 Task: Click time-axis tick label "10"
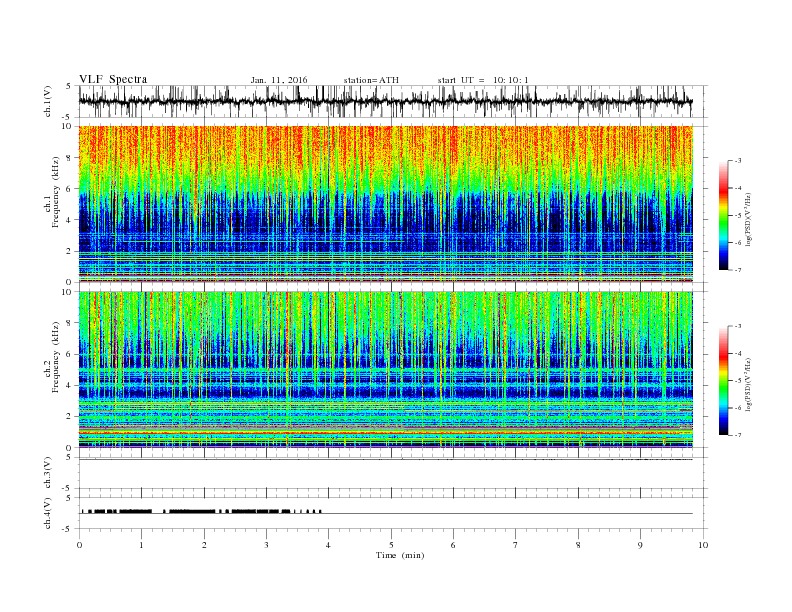703,545
